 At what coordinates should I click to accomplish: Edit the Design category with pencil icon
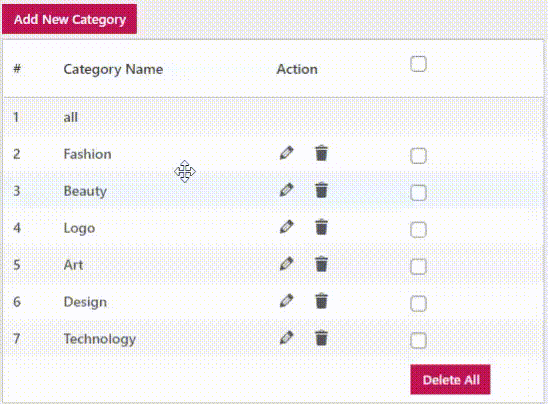(x=287, y=301)
